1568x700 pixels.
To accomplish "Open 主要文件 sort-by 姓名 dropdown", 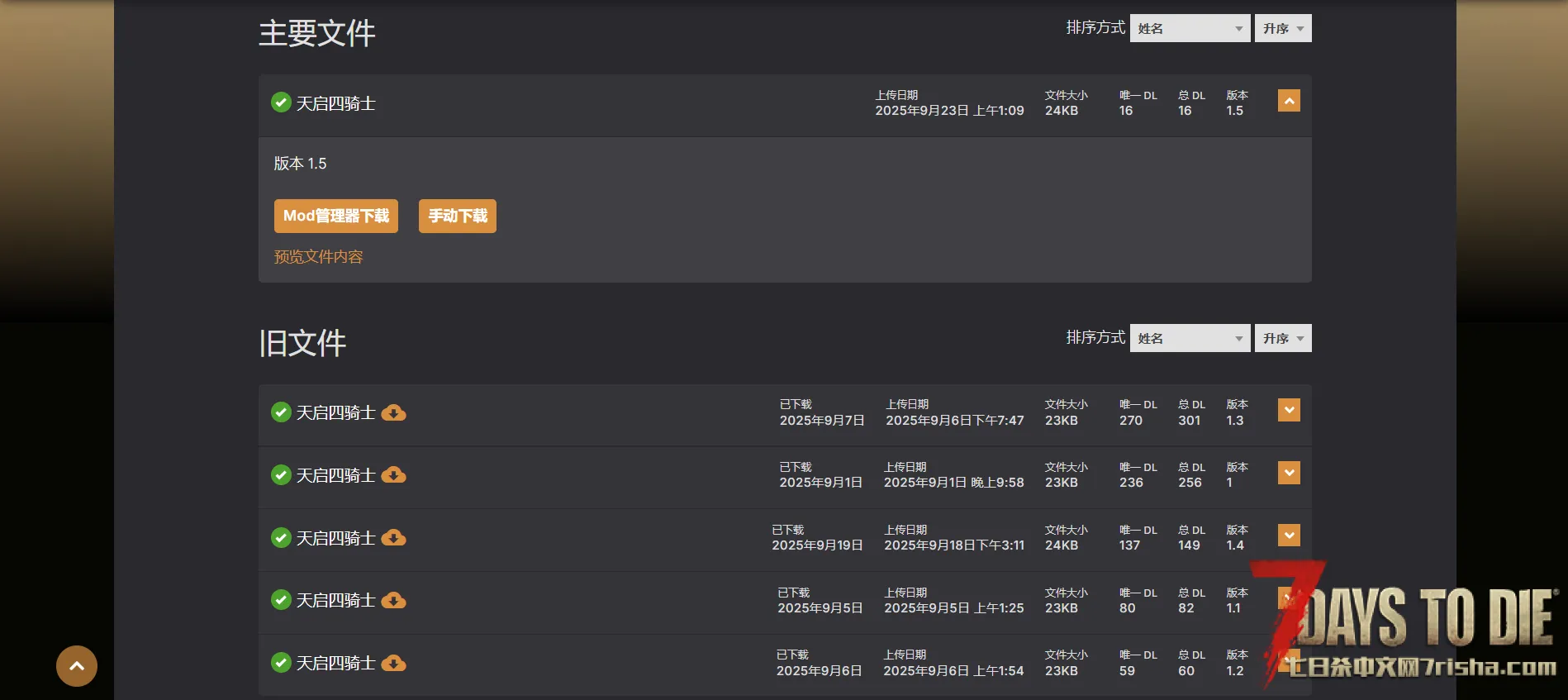I will [x=1190, y=29].
